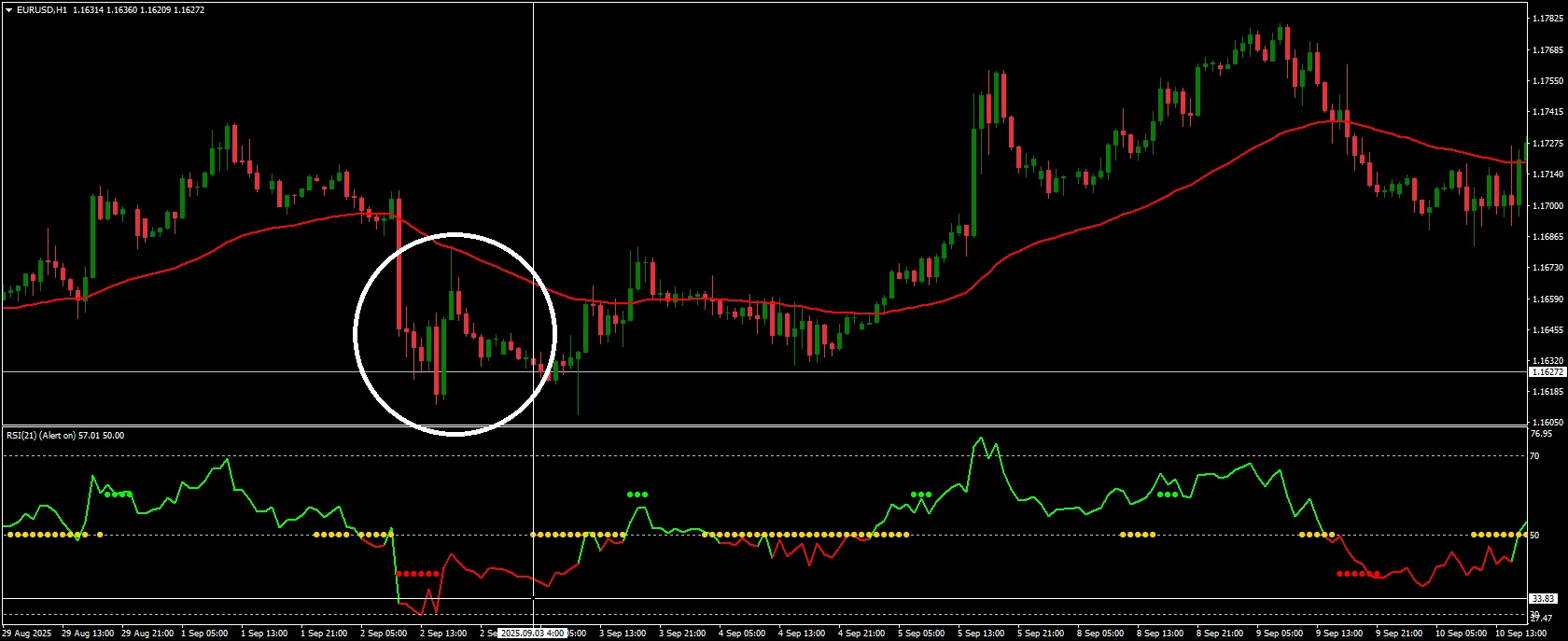Click time axis label 9 Sep 13:00

pos(1340,634)
